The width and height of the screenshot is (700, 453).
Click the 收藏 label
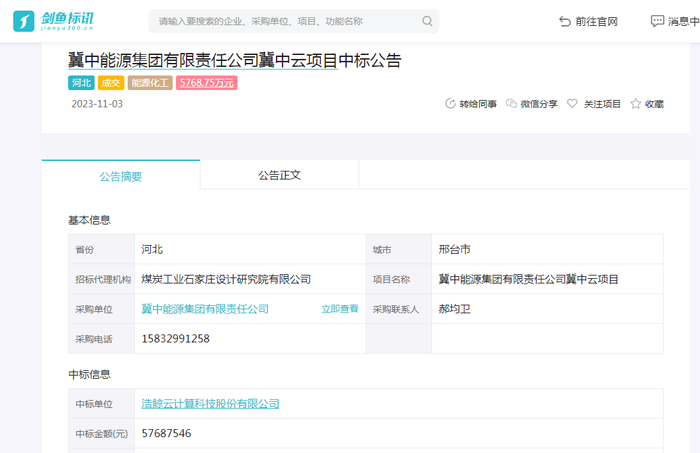(x=654, y=104)
